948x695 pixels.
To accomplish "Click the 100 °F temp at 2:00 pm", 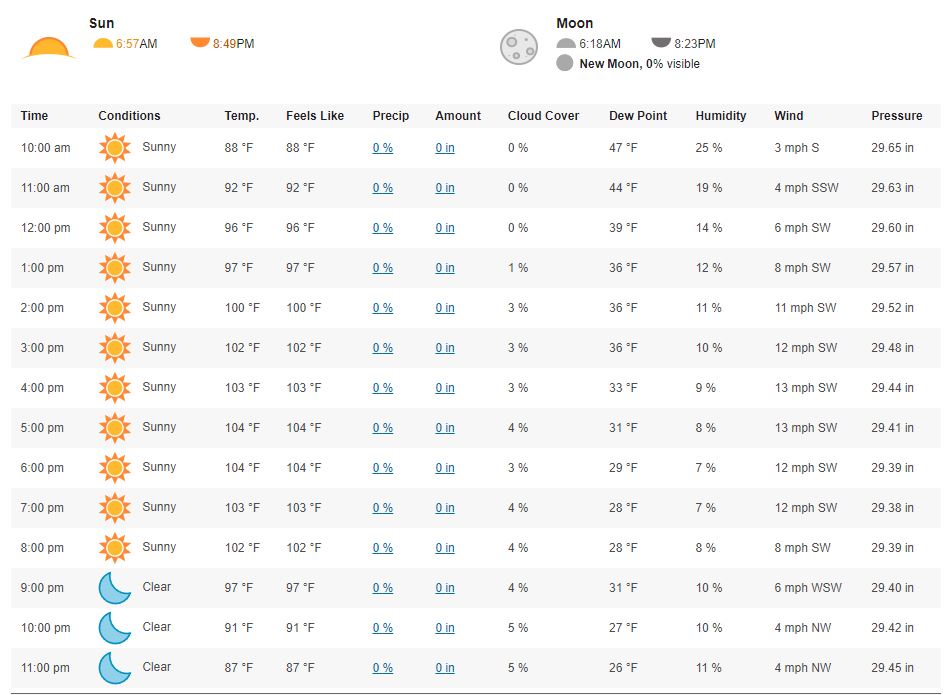I will 242,308.
